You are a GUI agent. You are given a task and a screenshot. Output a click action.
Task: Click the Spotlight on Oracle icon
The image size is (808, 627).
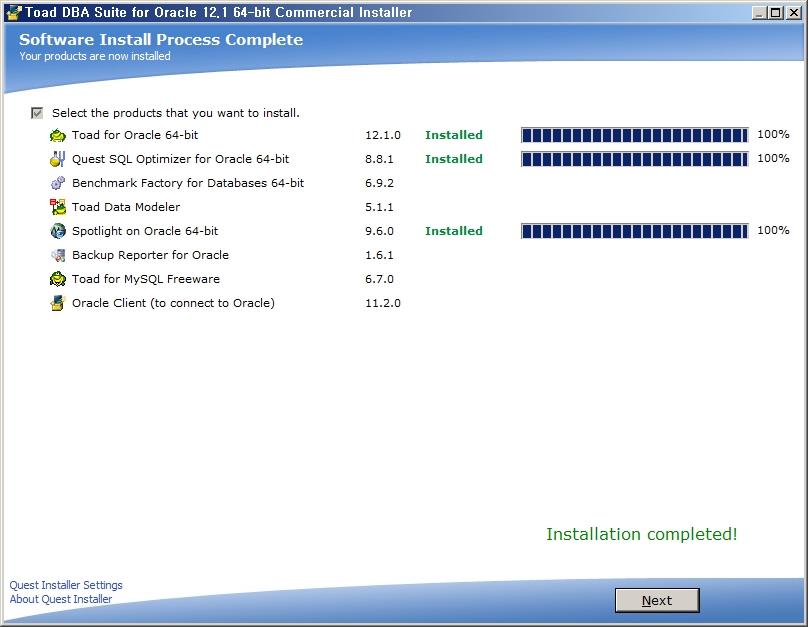(x=58, y=231)
